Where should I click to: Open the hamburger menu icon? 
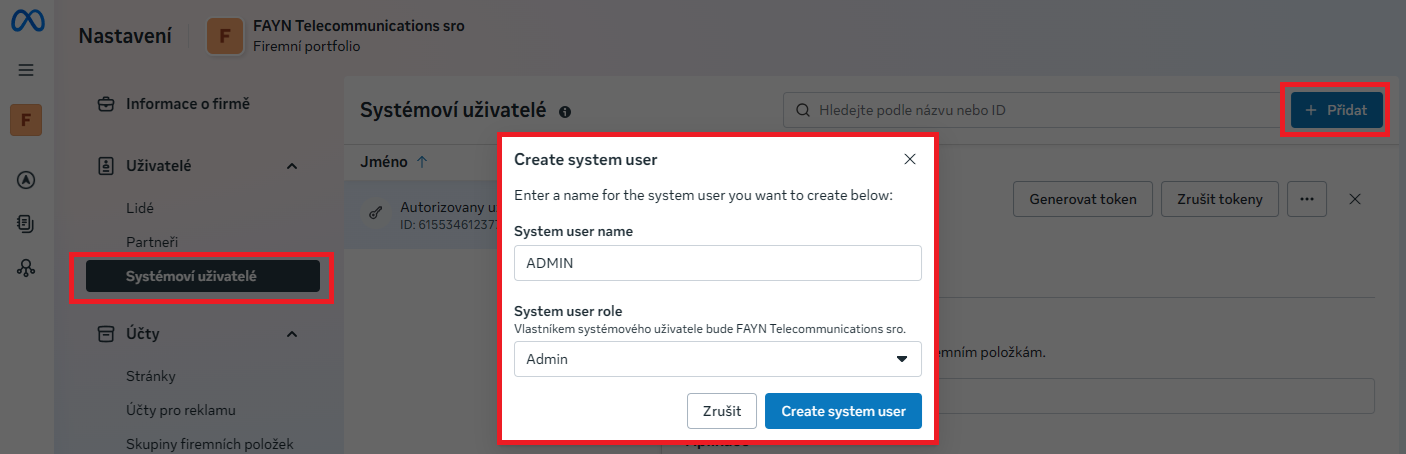[x=26, y=70]
